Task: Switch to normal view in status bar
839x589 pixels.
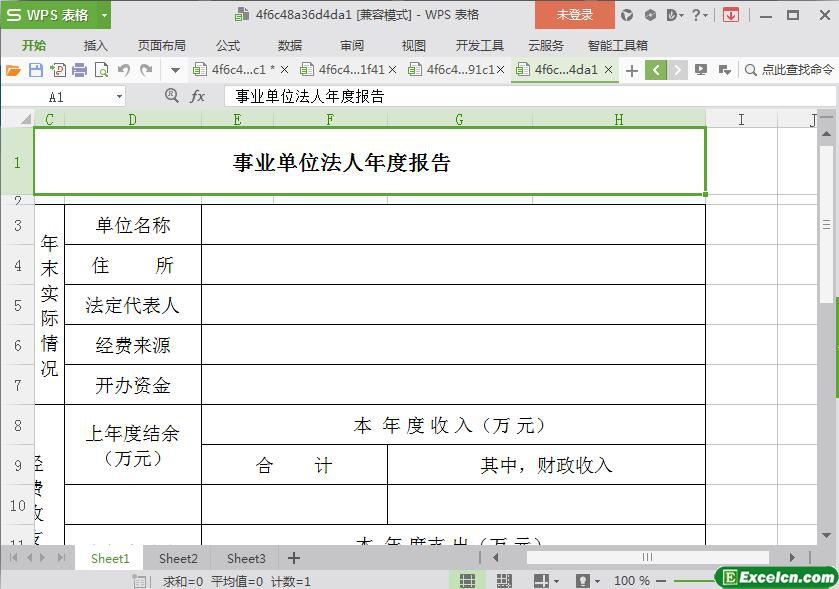Action: pos(467,580)
